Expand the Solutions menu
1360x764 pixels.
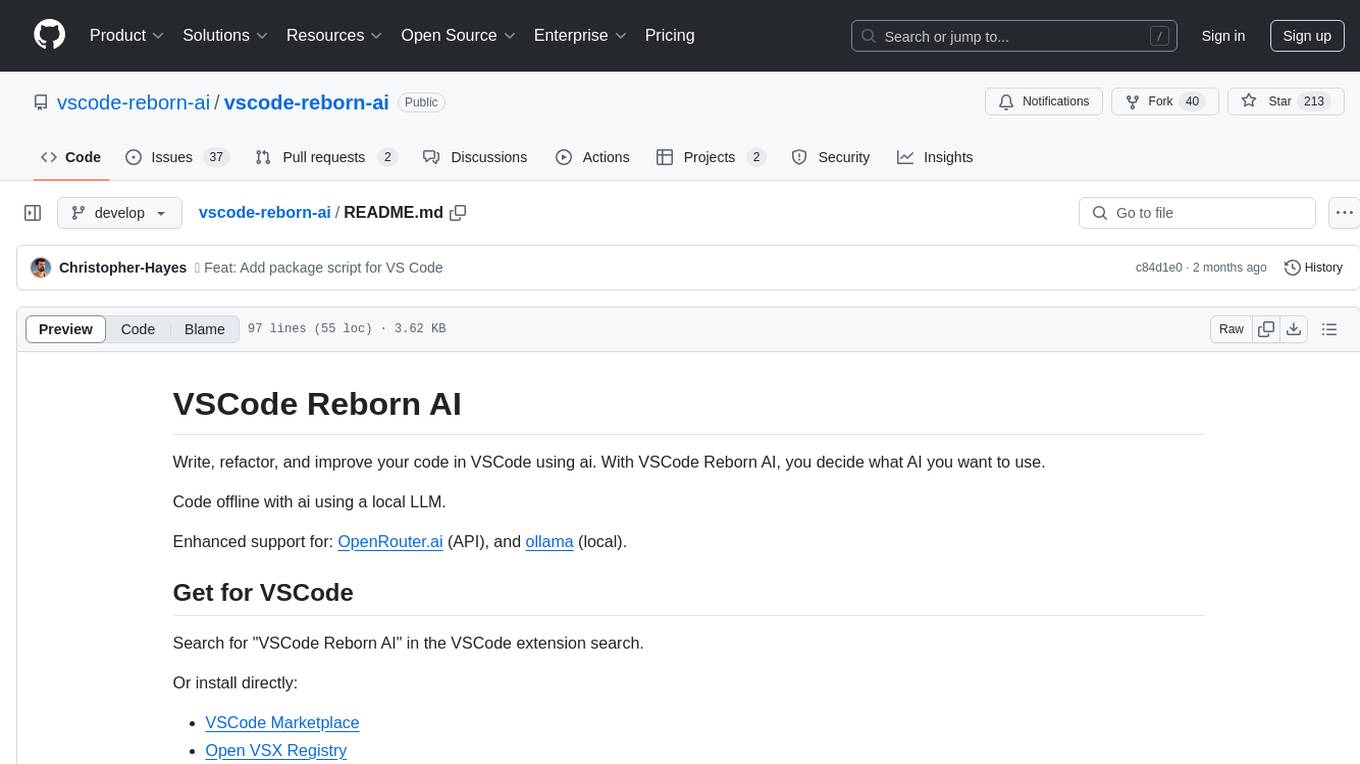[x=225, y=35]
